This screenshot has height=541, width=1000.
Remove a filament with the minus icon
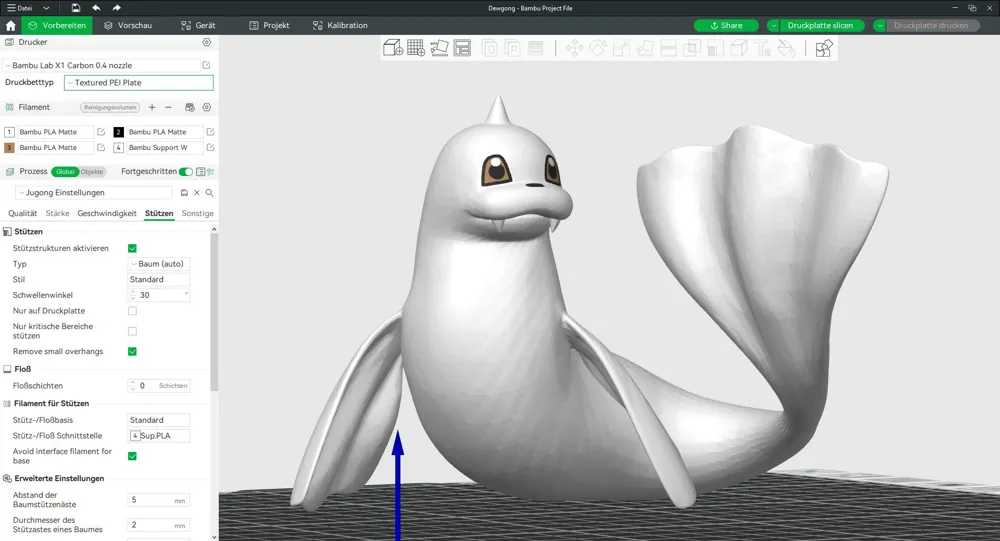tap(168, 107)
